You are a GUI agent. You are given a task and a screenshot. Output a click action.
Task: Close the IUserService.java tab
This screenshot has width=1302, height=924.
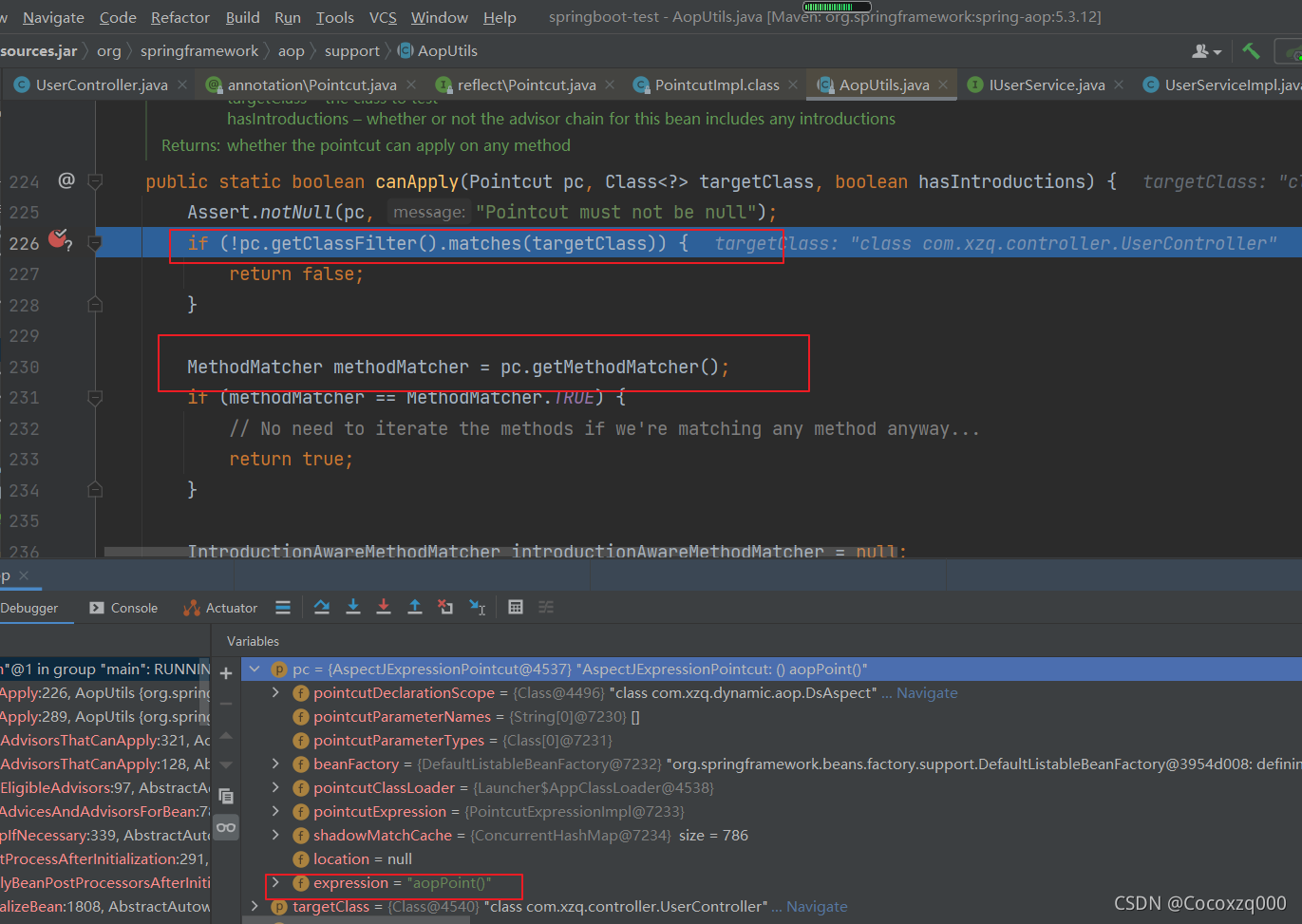coord(1119,85)
